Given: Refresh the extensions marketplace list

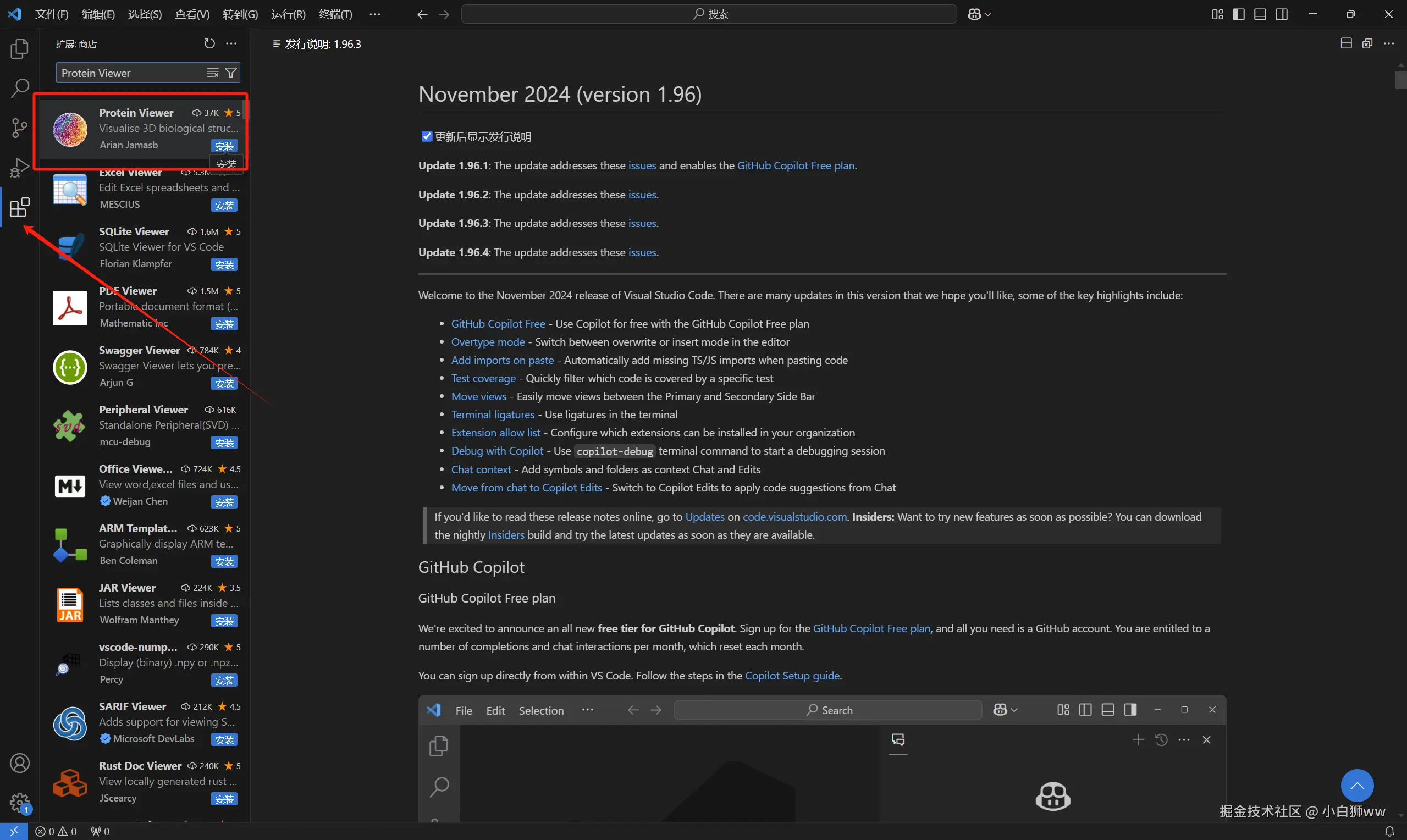Looking at the screenshot, I should point(209,43).
